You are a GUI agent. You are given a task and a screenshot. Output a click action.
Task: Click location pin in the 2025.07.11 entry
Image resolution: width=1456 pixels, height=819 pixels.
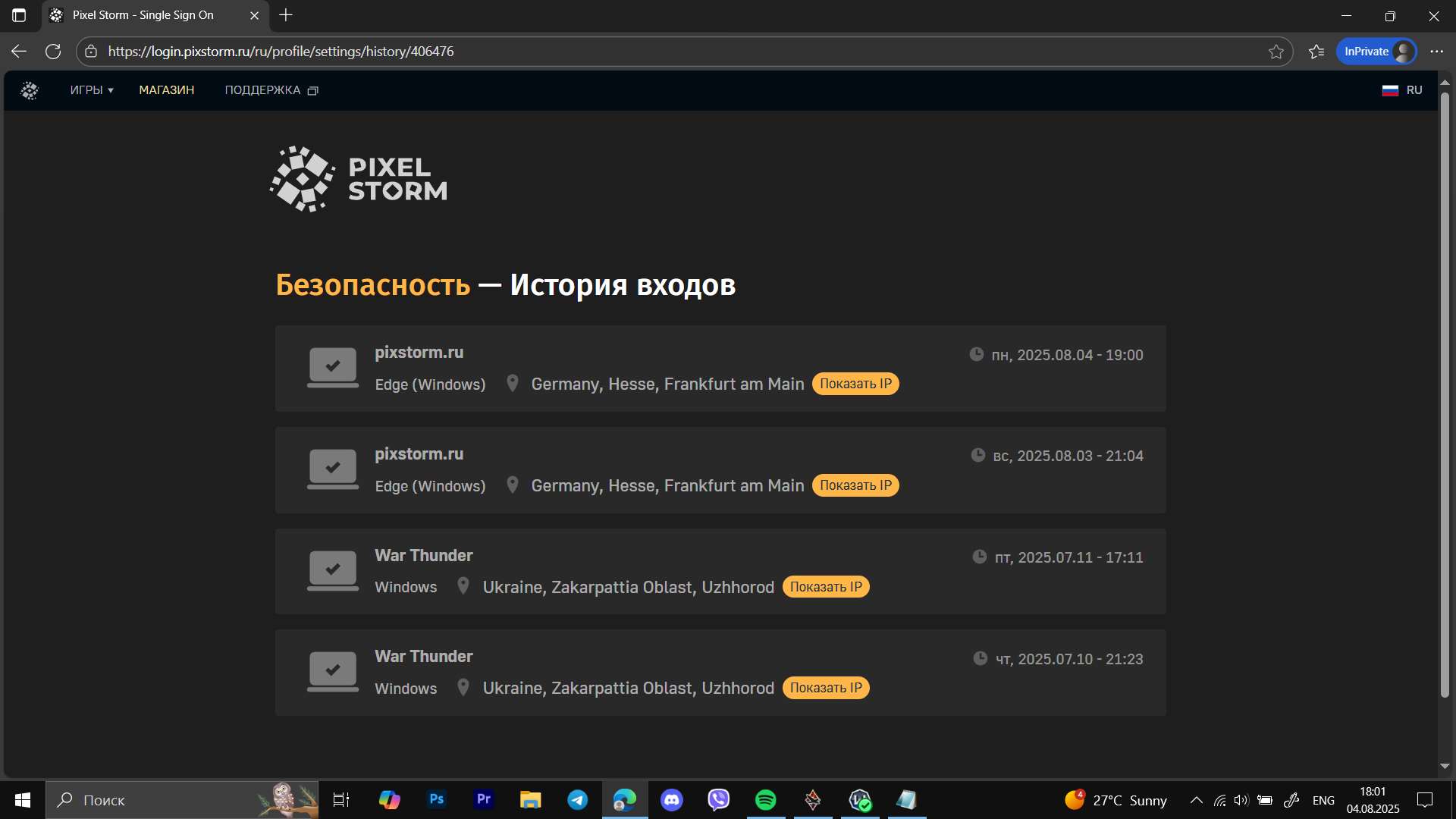coord(463,586)
